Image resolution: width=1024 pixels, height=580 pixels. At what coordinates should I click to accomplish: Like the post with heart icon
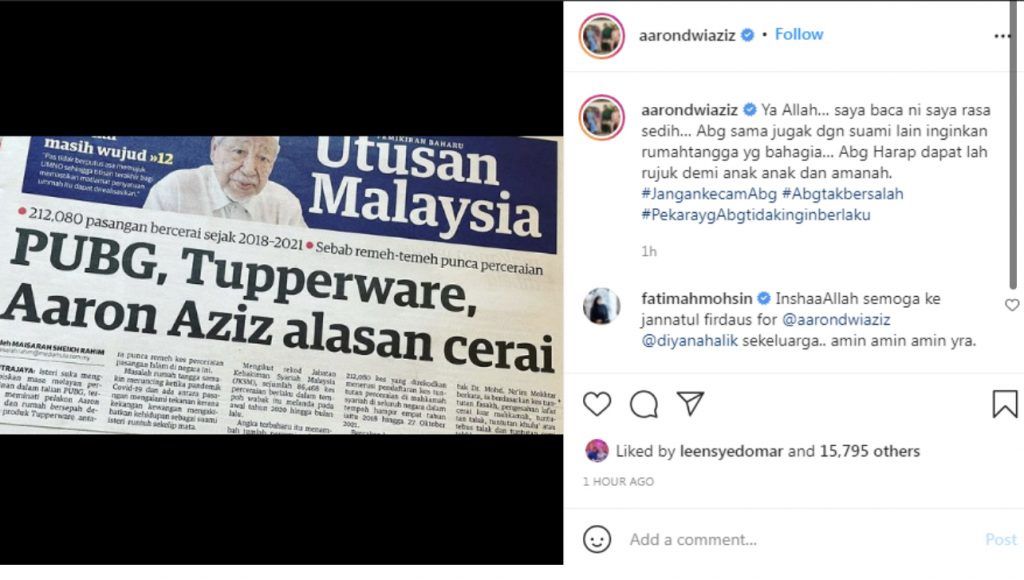pyautogui.click(x=597, y=404)
